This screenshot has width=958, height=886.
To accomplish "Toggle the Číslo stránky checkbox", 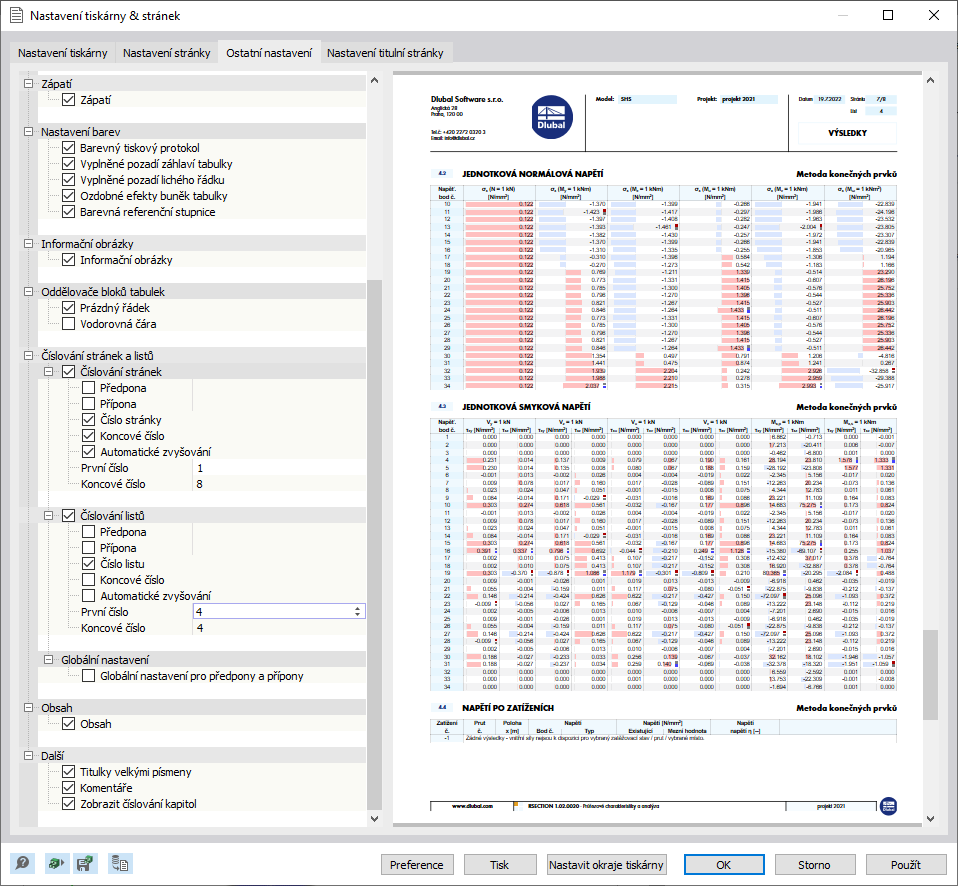I will point(89,420).
